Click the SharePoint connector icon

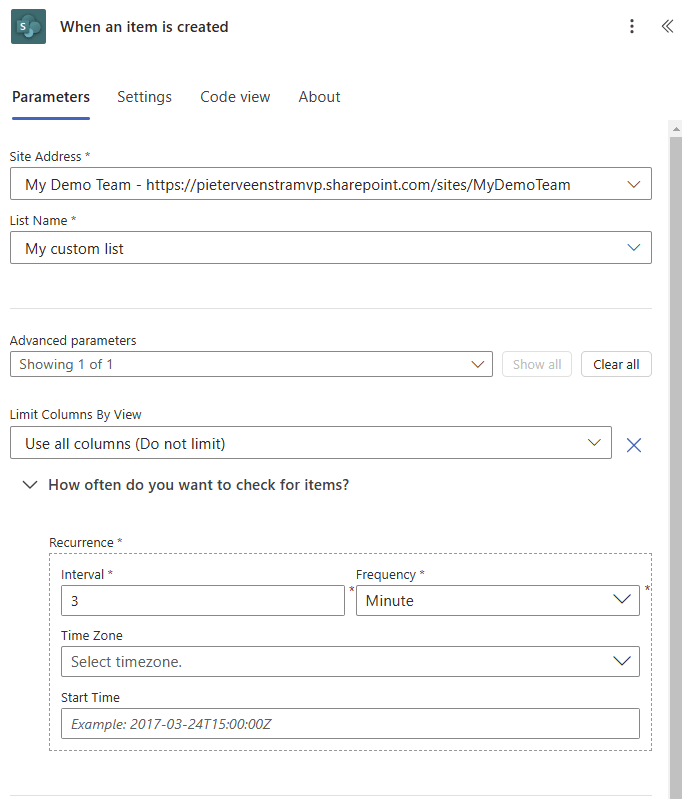pos(29,26)
